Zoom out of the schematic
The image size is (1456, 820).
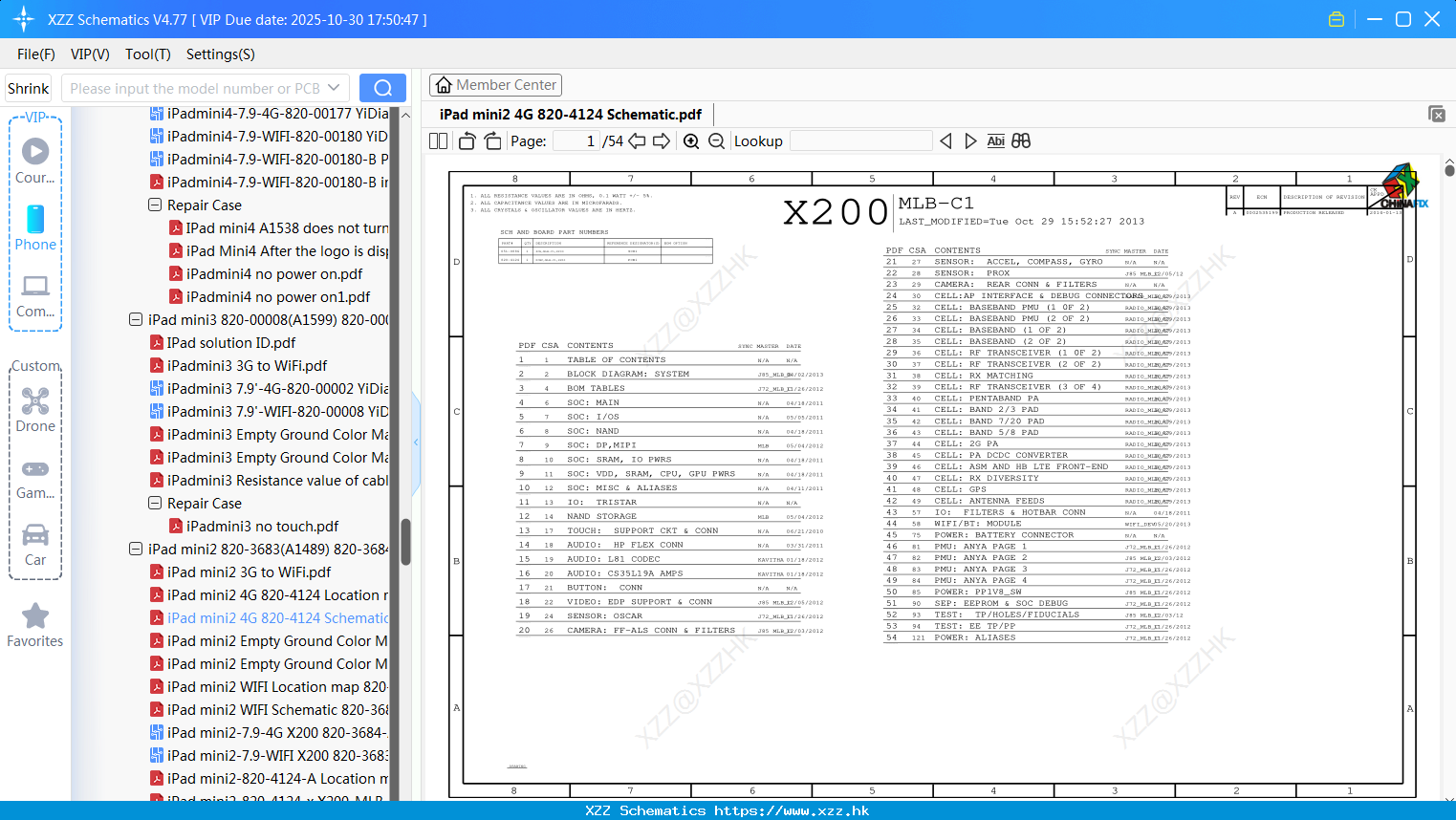(716, 141)
